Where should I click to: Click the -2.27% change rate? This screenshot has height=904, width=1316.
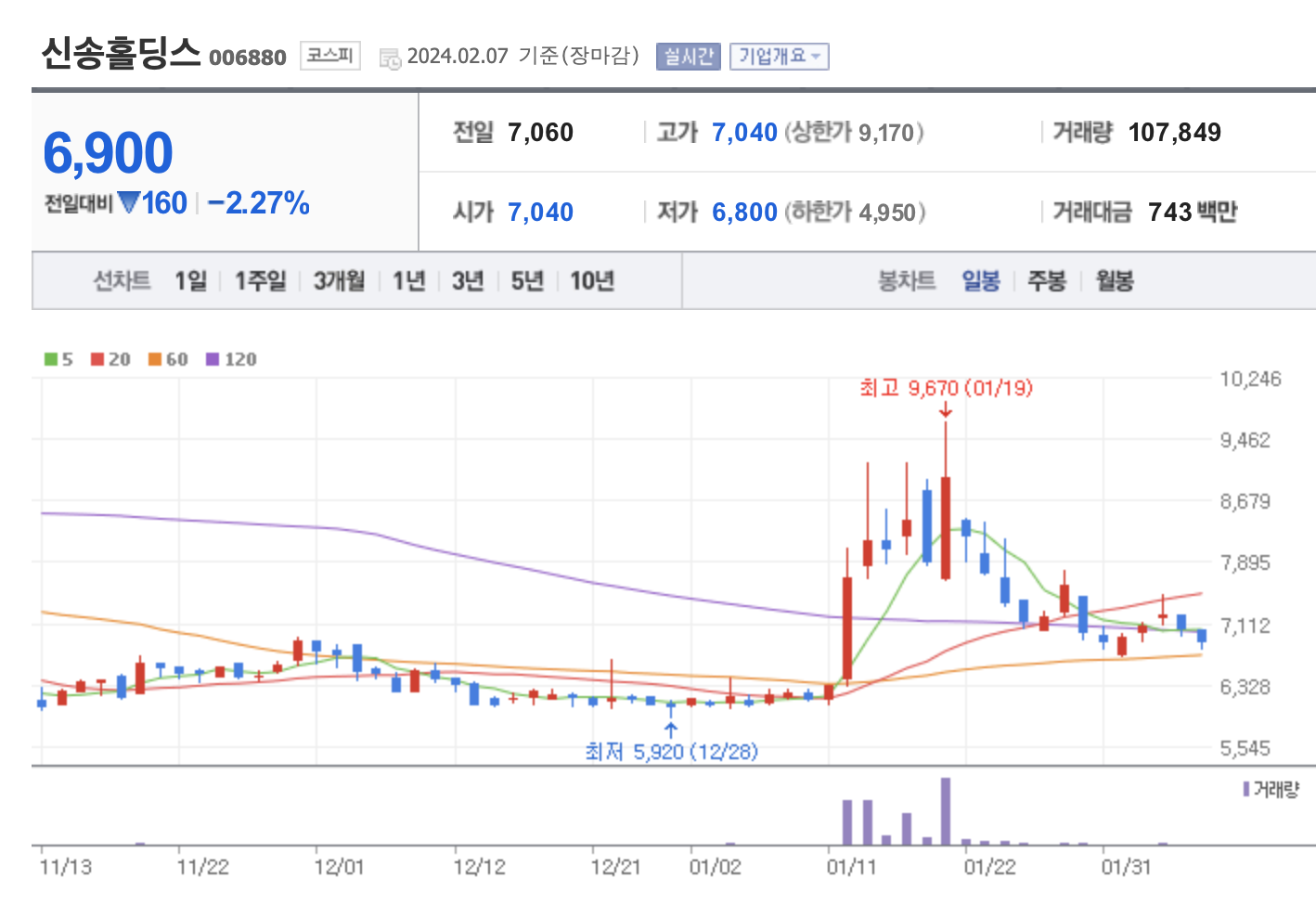tap(259, 202)
